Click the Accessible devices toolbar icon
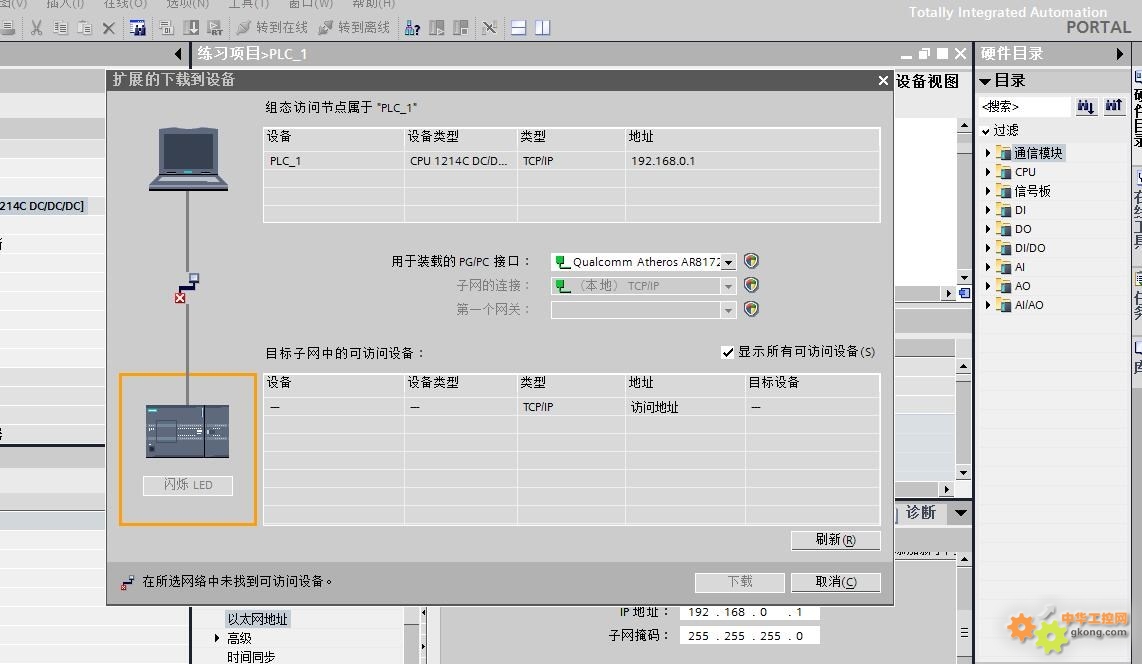Screen dimensions: 1142x664 pyautogui.click(x=412, y=28)
